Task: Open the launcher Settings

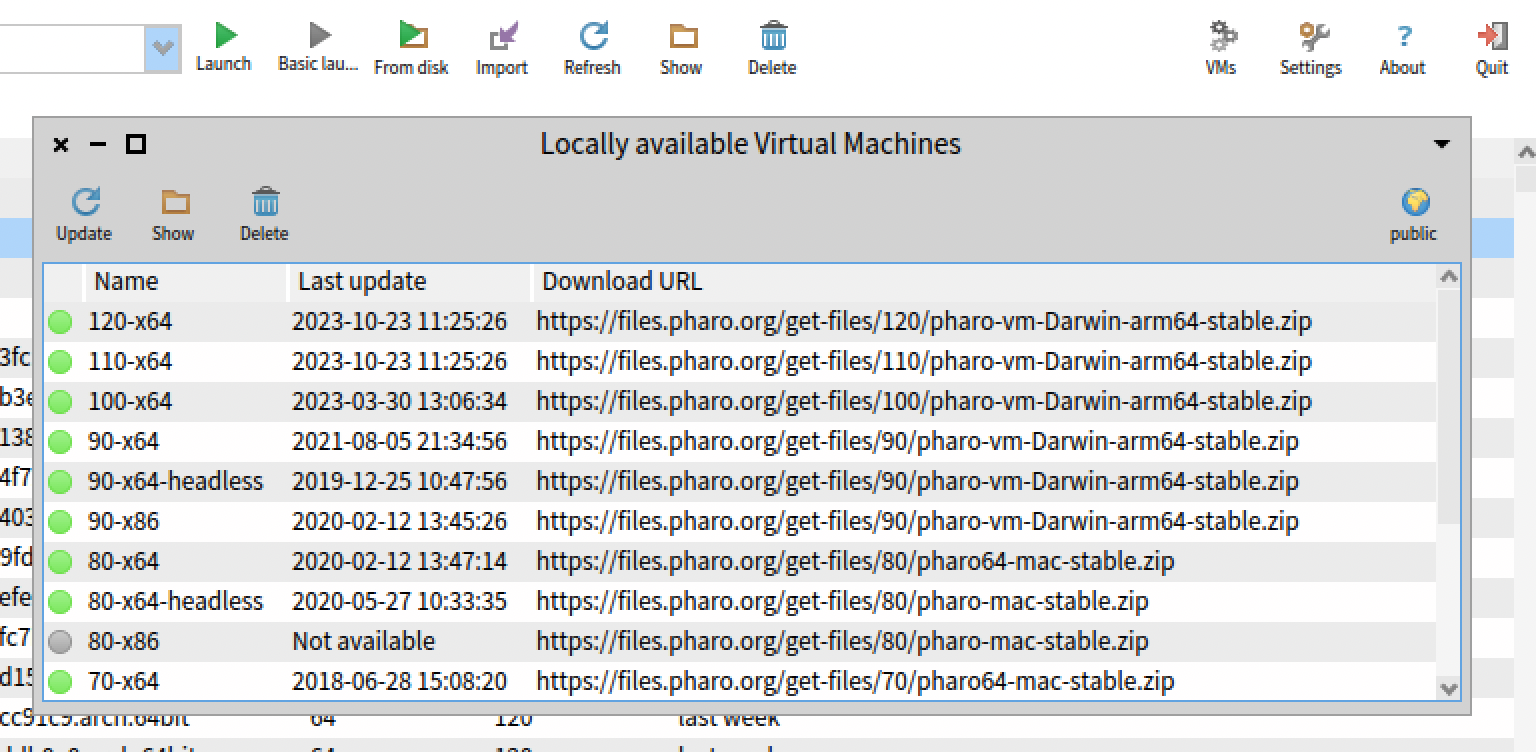Action: coord(1310,38)
